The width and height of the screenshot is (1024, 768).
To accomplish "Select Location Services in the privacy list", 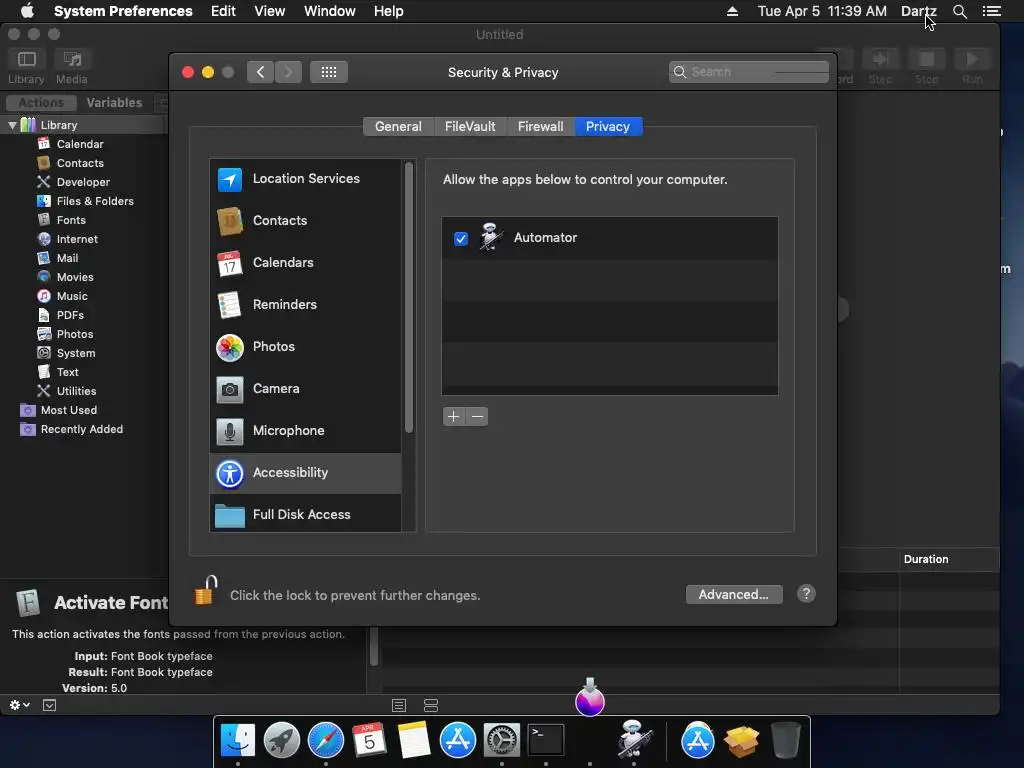I will [x=305, y=179].
